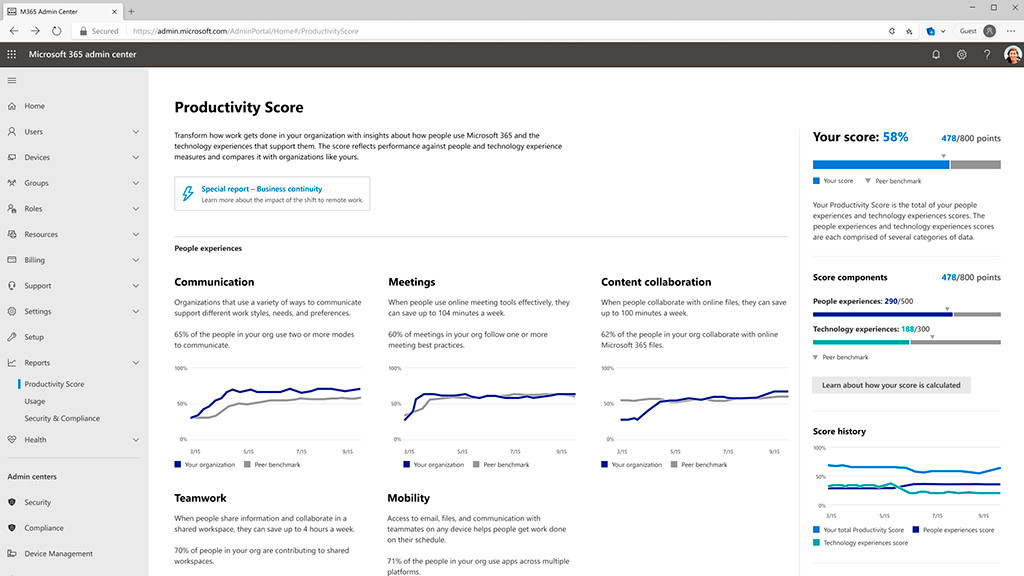Expand the Devices menu chevron
This screenshot has width=1024, height=576.
click(x=136, y=157)
